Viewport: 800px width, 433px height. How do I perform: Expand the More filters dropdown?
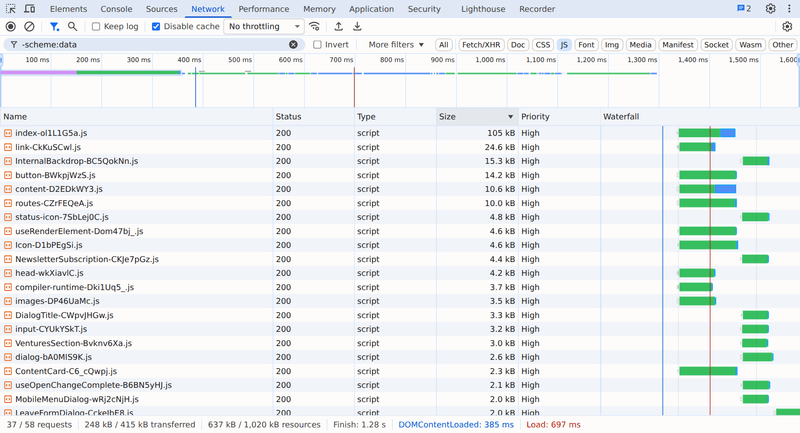(396, 45)
